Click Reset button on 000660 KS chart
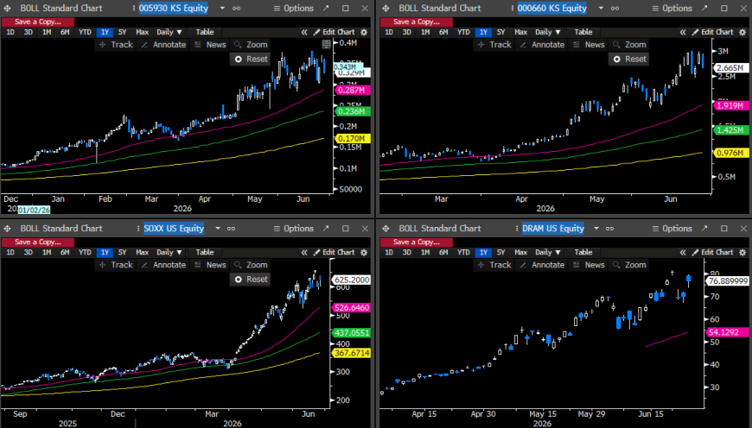This screenshot has width=752, height=428. (629, 59)
